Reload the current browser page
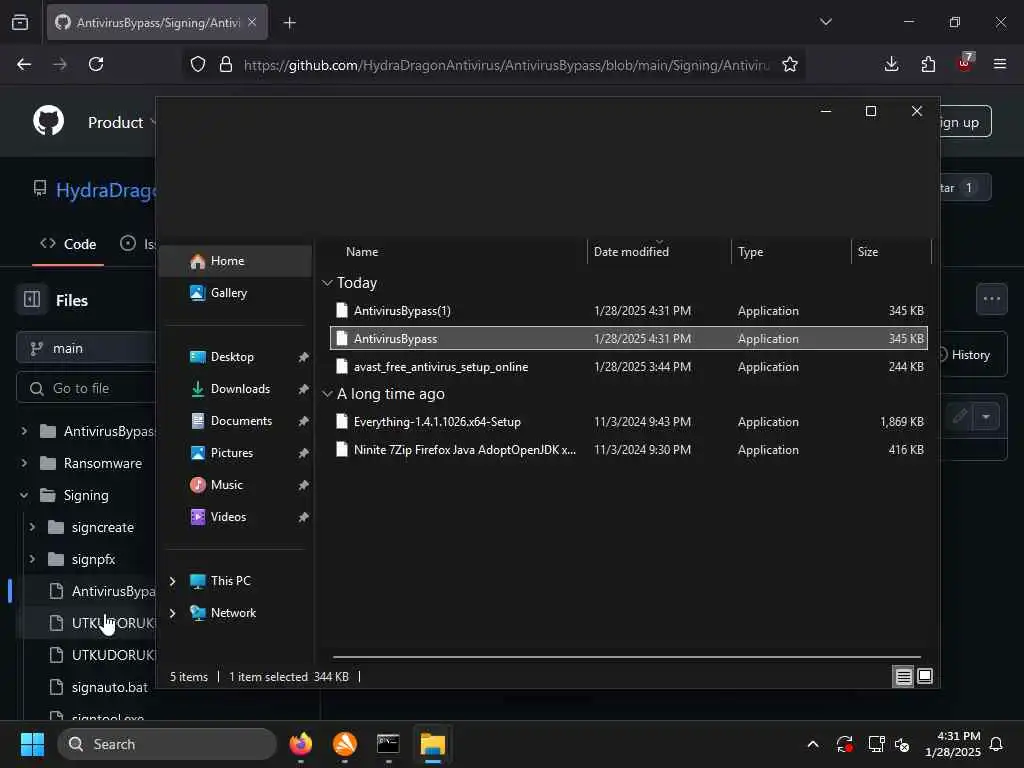1024x768 pixels. (96, 64)
